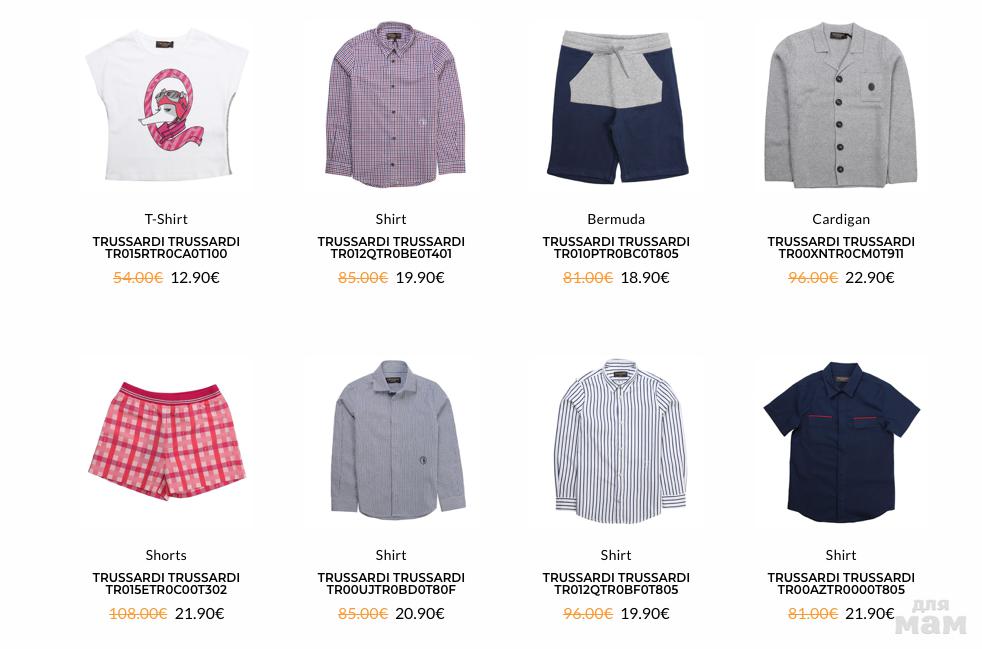Open the white T-Shirt with pink bird print
The height and width of the screenshot is (649, 982).
click(166, 105)
